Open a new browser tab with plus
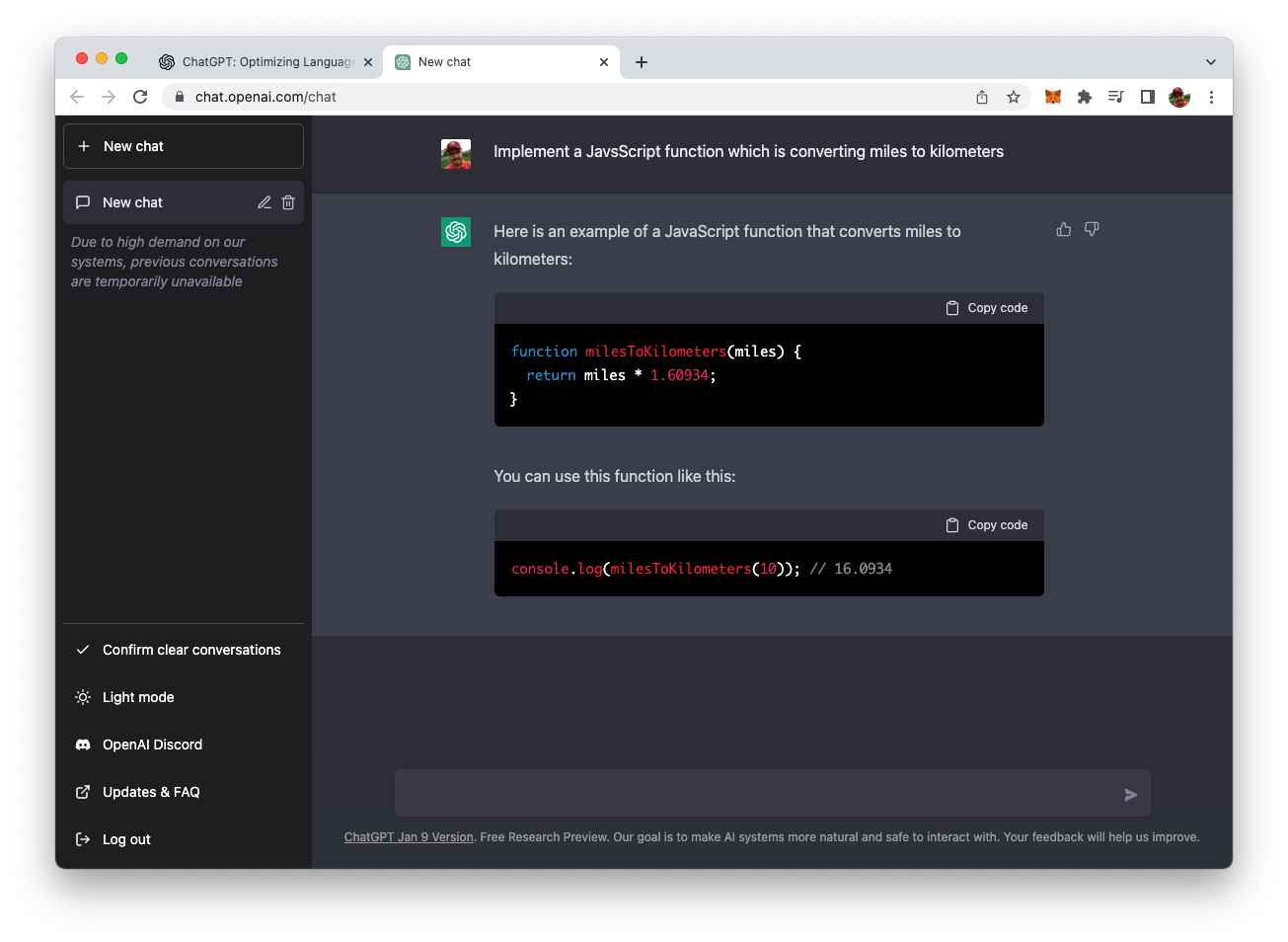The image size is (1288, 942). click(x=642, y=62)
